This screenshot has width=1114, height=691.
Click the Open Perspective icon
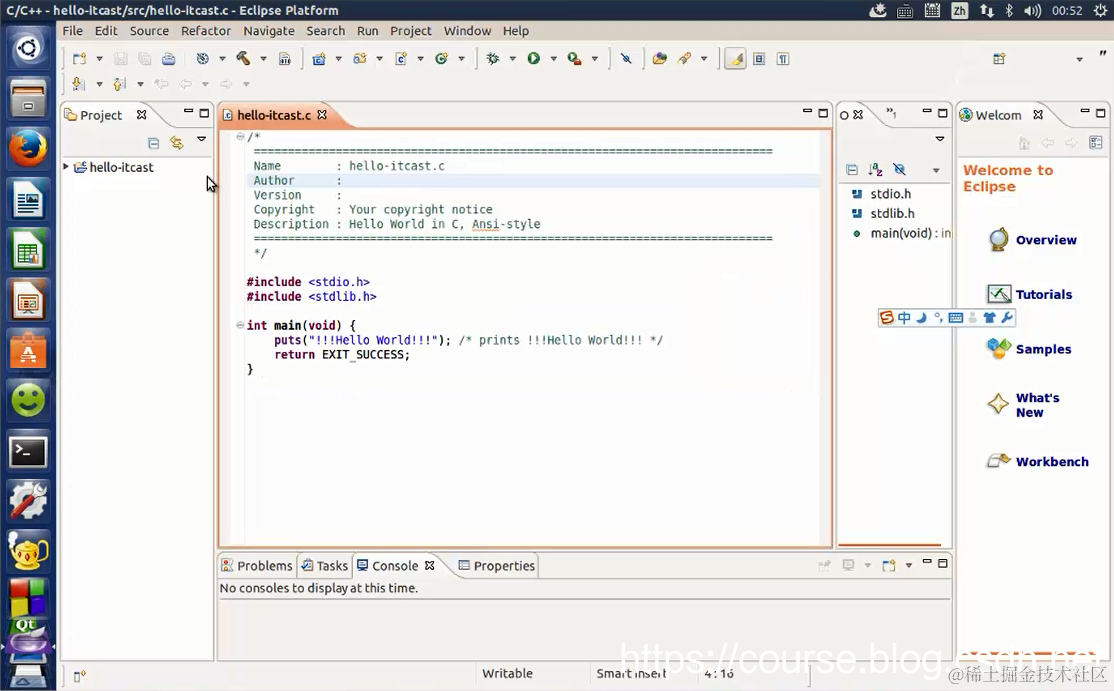coord(1000,59)
